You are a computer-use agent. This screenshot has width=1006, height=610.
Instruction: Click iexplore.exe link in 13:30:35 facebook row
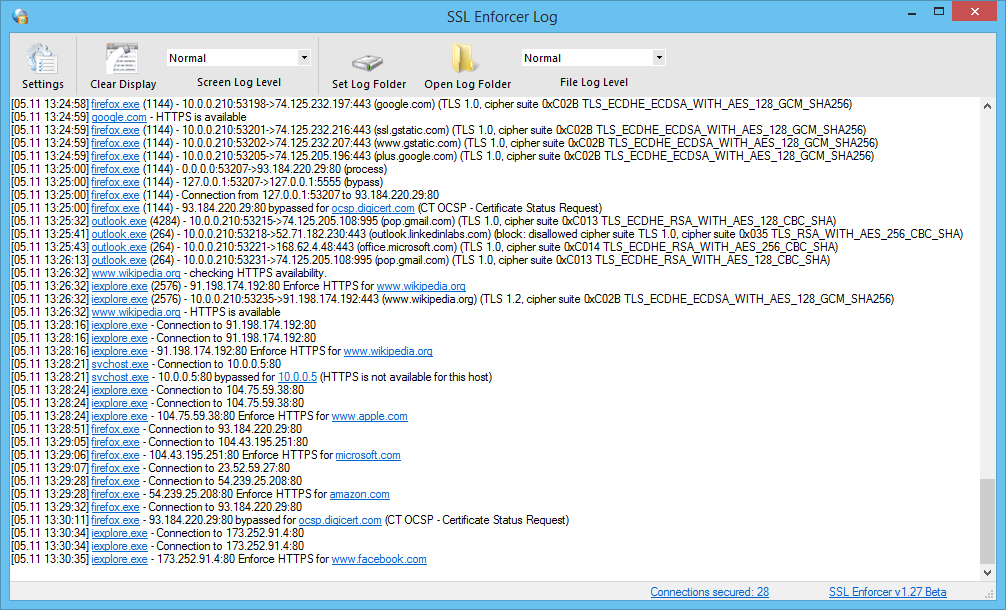(119, 559)
